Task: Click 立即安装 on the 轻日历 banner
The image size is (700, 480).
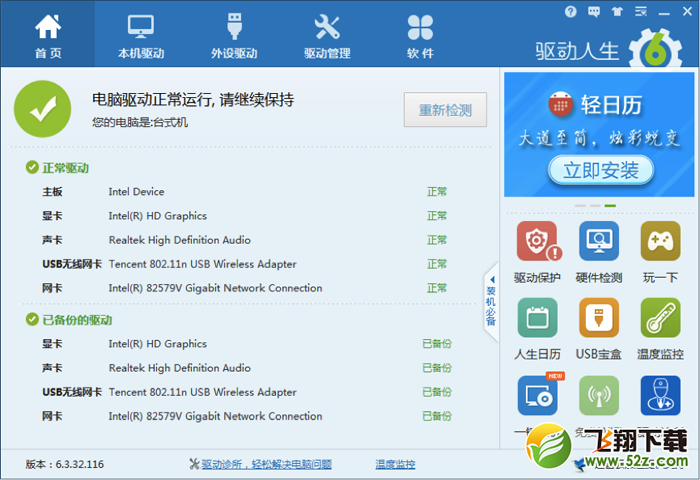Action: [601, 170]
